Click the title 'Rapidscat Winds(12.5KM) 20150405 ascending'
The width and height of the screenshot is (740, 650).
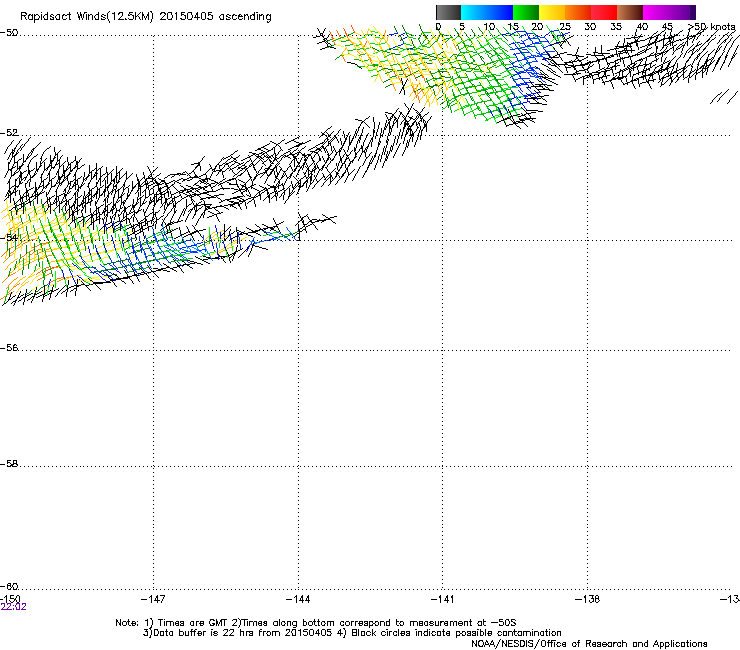tap(146, 17)
